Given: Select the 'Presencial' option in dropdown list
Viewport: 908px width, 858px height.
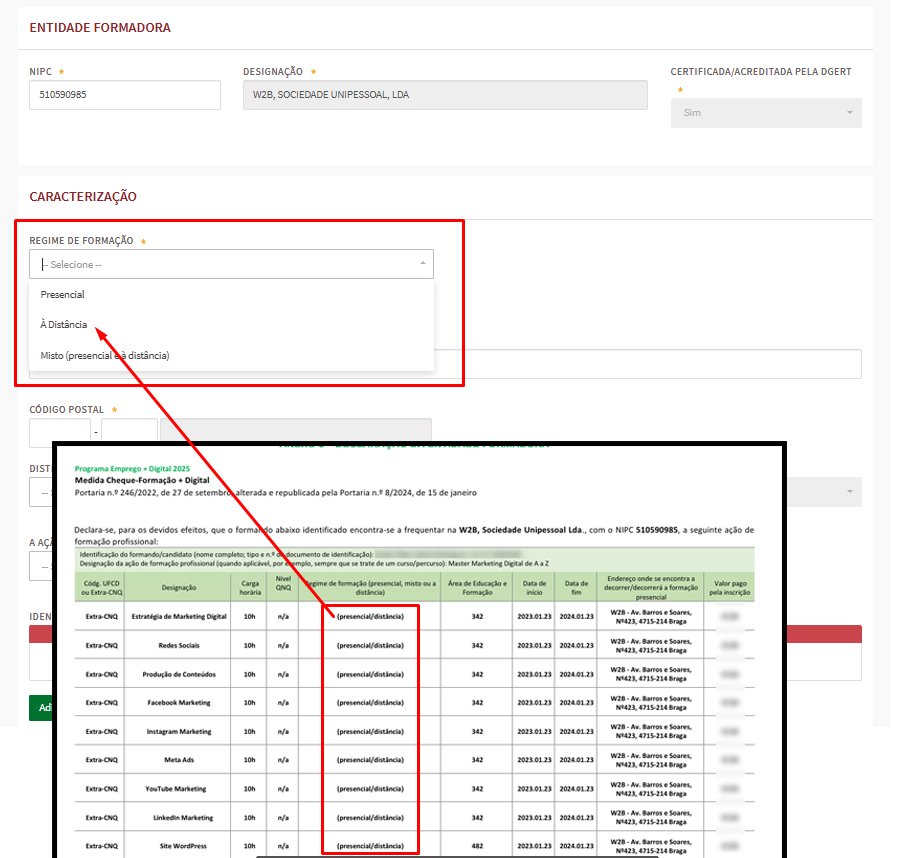Looking at the screenshot, I should coord(62,295).
